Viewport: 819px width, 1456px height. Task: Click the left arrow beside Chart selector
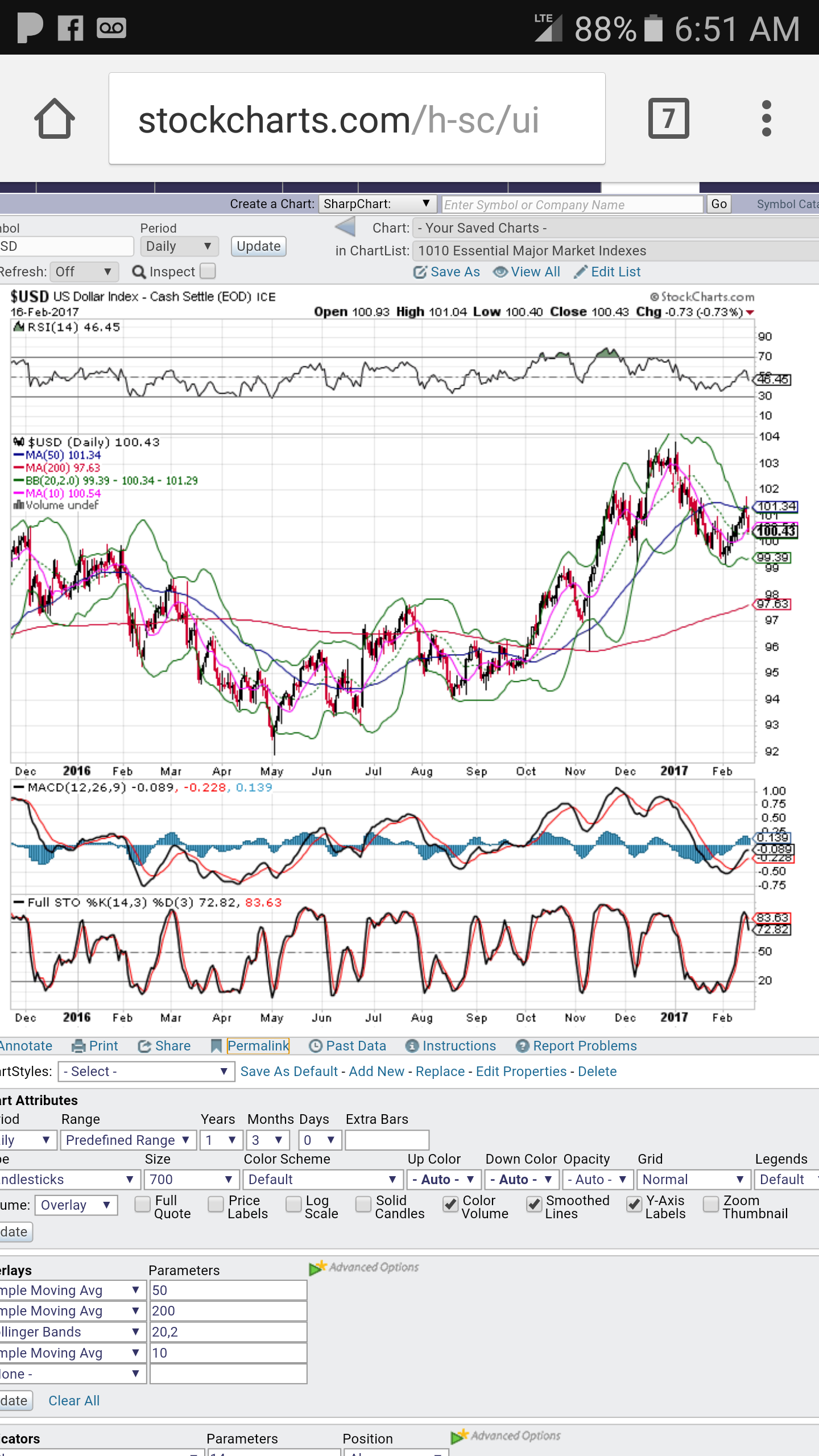(x=345, y=227)
